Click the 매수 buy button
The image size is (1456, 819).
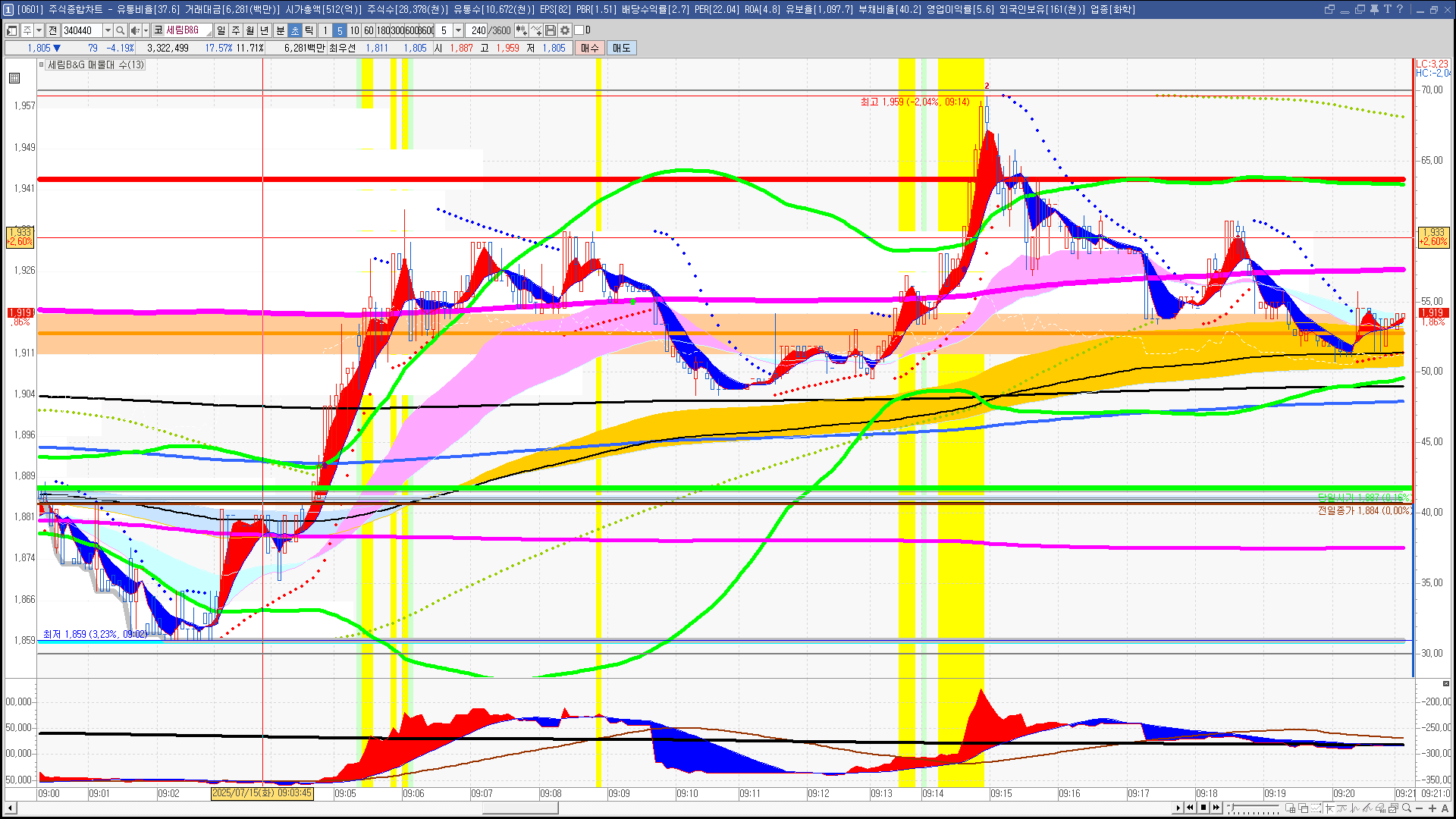[x=590, y=48]
